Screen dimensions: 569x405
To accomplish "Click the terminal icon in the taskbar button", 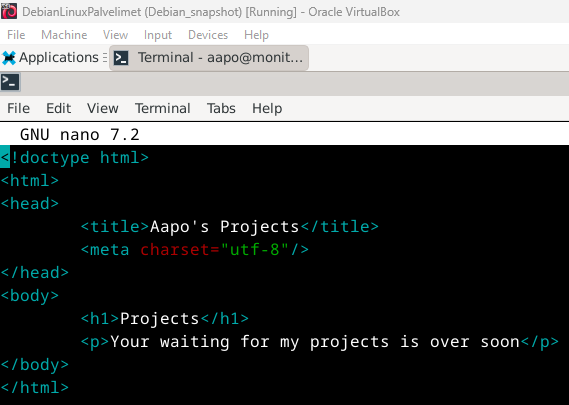I will (x=121, y=58).
